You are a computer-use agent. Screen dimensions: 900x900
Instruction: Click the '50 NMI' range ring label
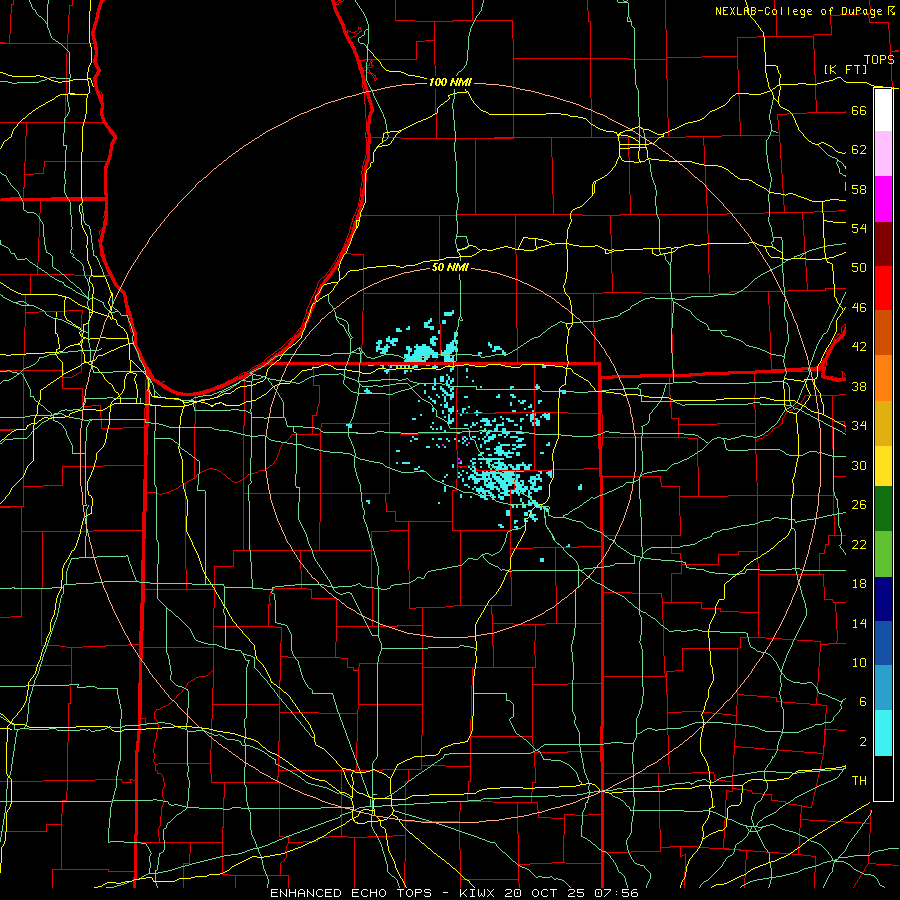pyautogui.click(x=450, y=267)
